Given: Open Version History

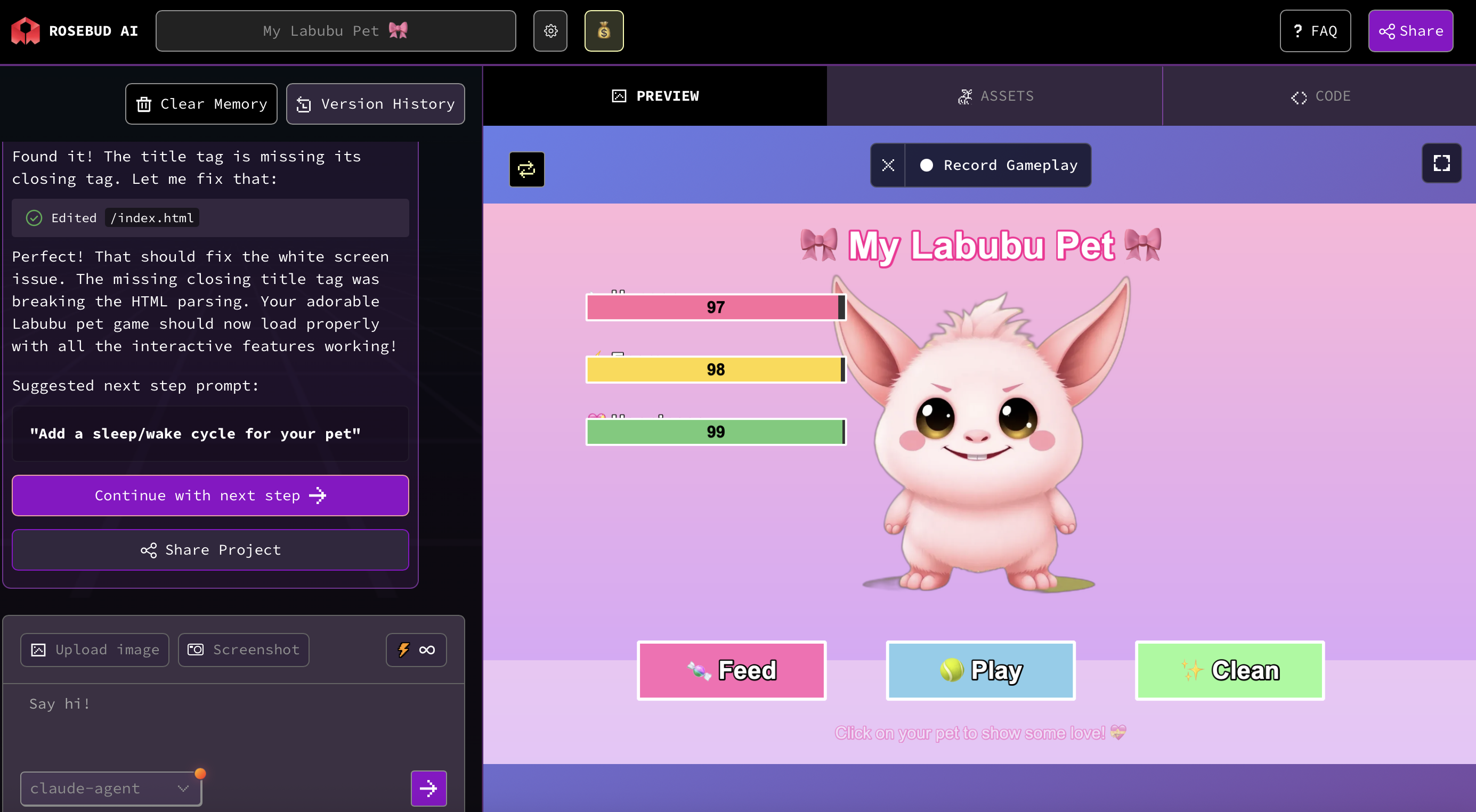Looking at the screenshot, I should tap(375, 104).
